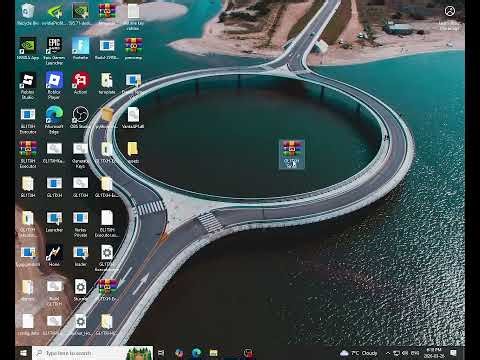
Task: Click the highlighted WinRAR archive on the desktop
Action: click(292, 154)
